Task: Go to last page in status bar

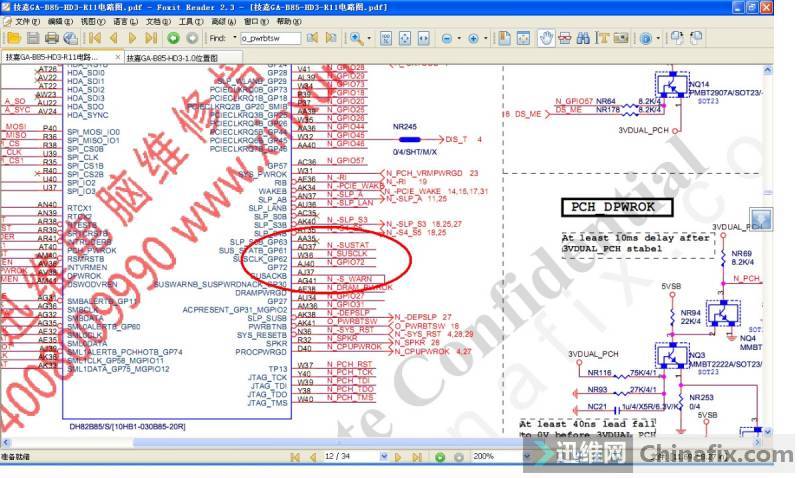Action: (417, 457)
